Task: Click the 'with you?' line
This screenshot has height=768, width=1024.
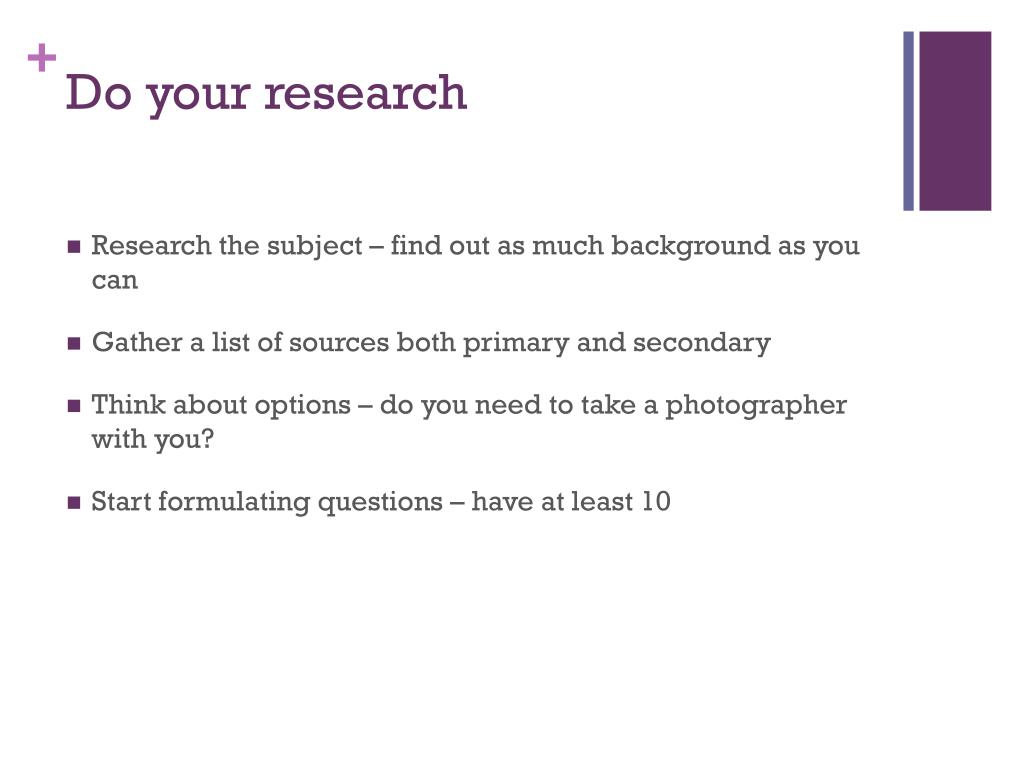Action: 153,440
